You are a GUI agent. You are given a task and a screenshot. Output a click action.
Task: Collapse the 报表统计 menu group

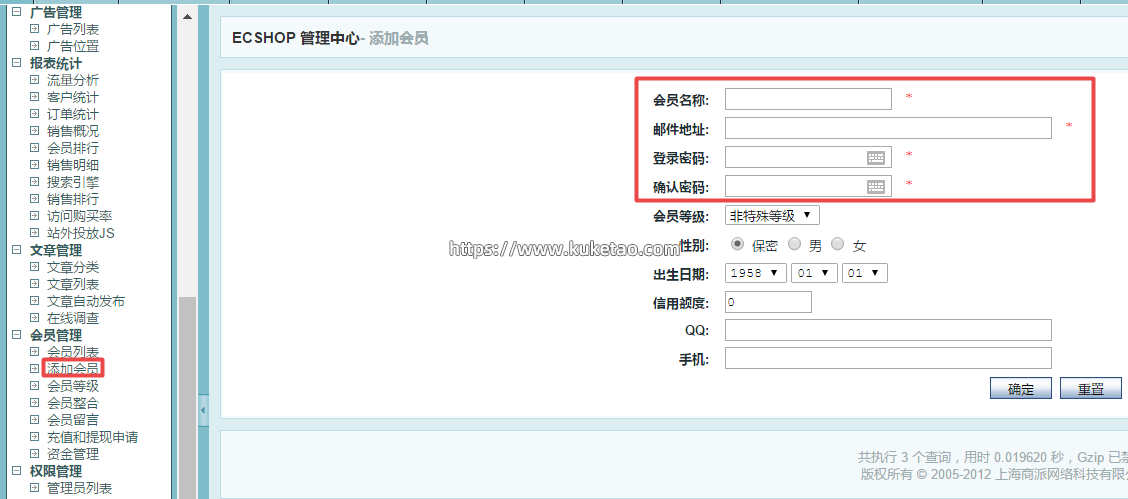point(17,63)
